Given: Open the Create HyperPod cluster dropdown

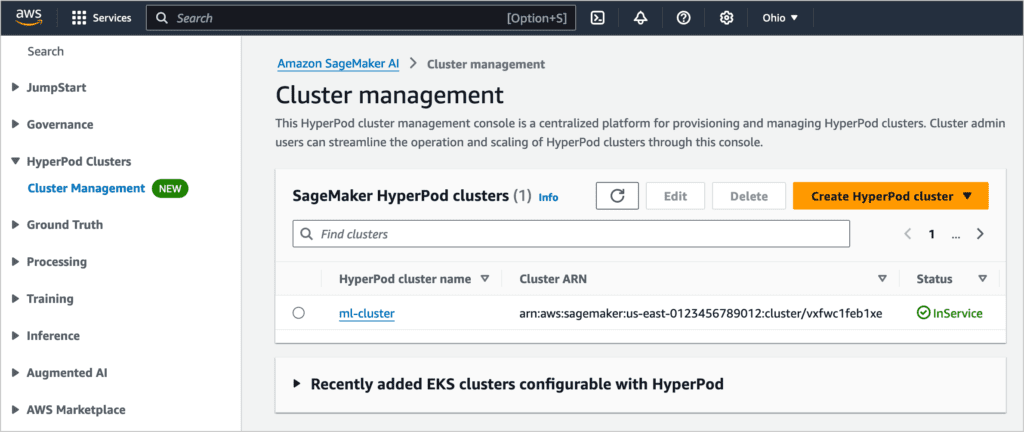Looking at the screenshot, I should tap(891, 196).
